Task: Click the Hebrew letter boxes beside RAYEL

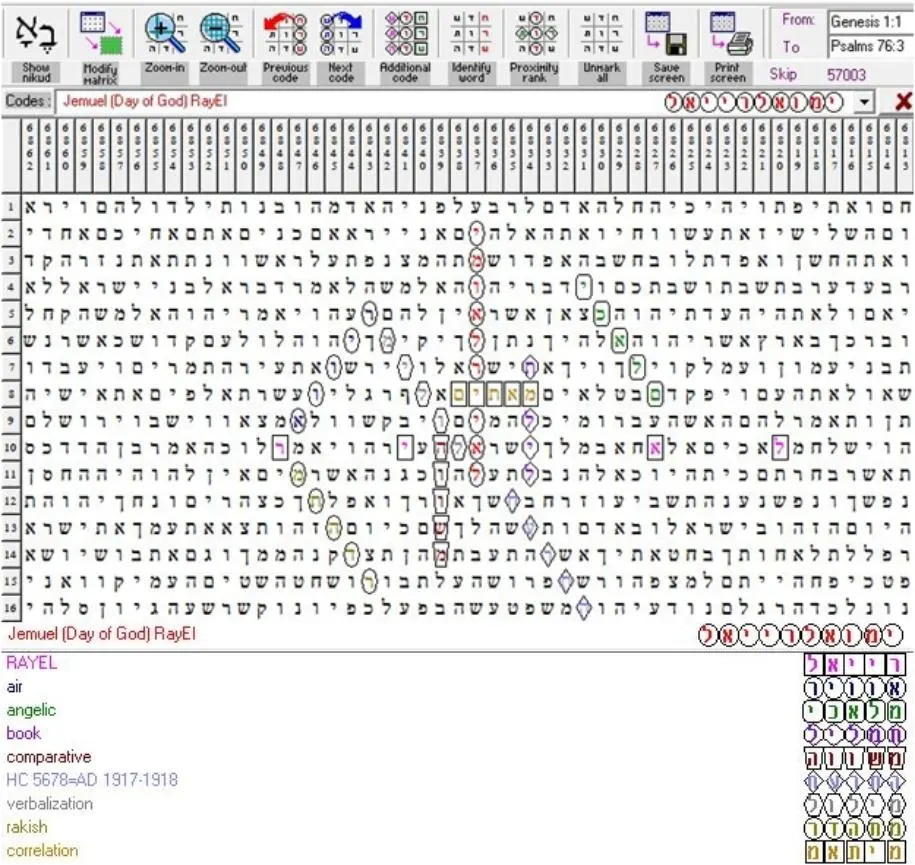Action: point(855,664)
